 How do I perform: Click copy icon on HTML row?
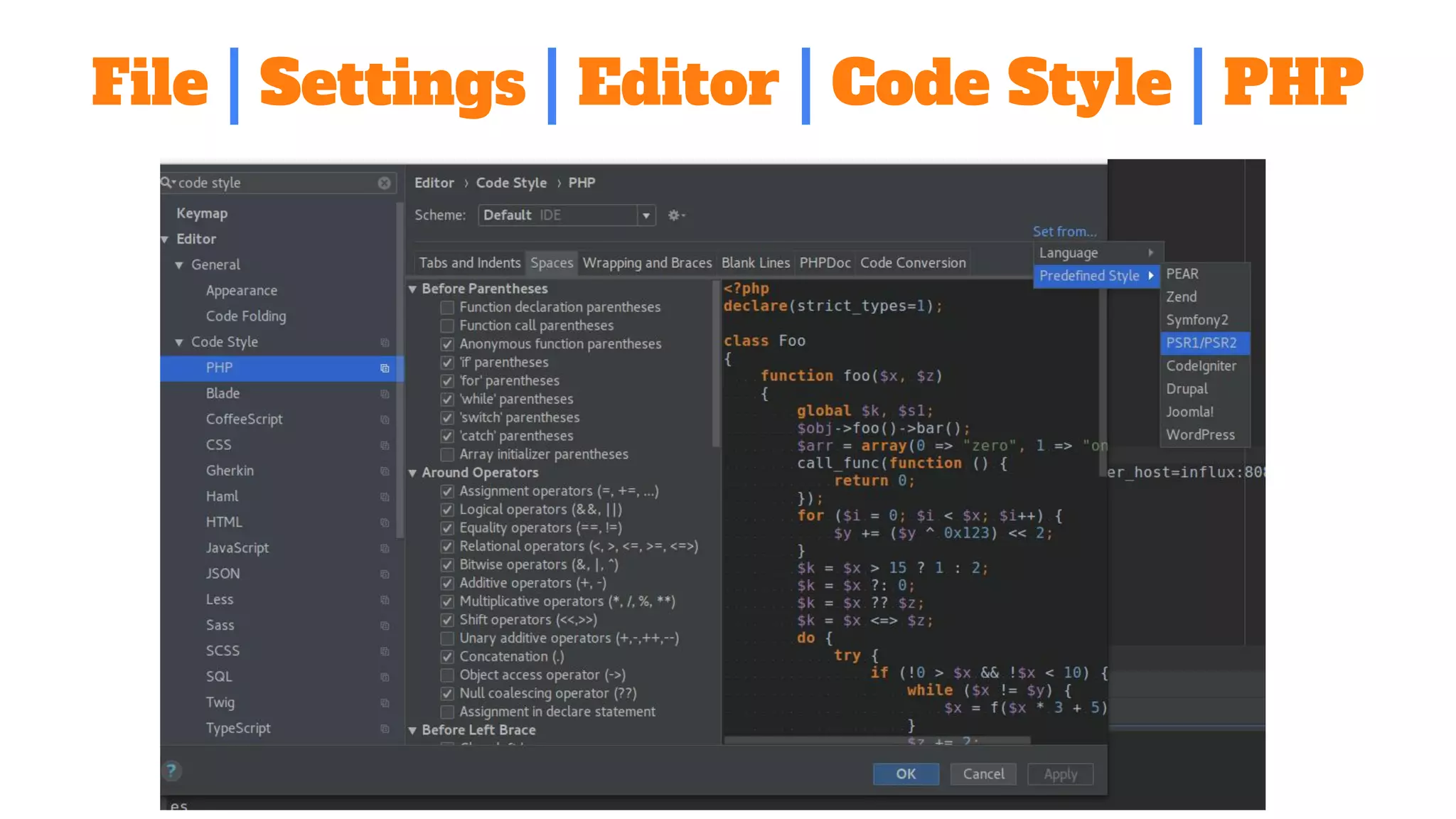(x=385, y=523)
